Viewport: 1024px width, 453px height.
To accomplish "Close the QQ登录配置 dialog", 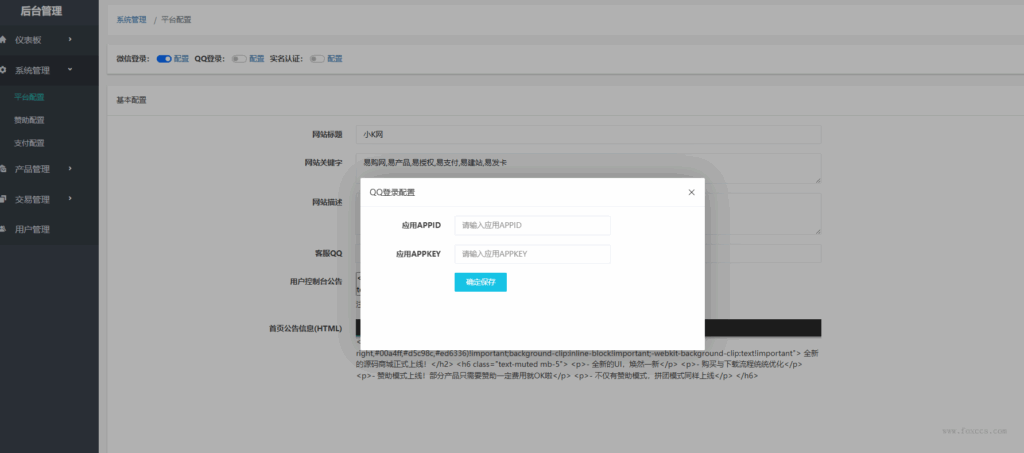I will pyautogui.click(x=692, y=192).
